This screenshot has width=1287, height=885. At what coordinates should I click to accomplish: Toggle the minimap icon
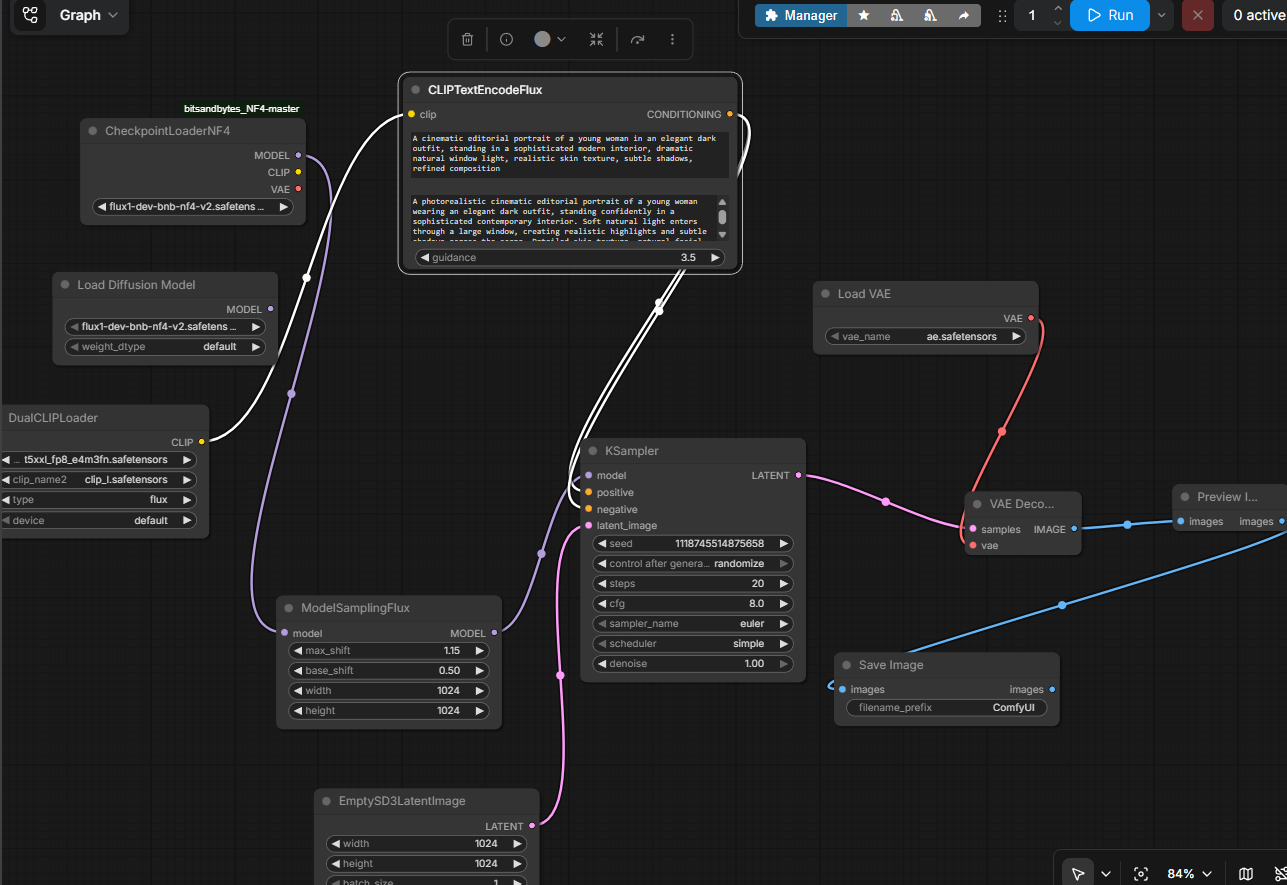[x=1246, y=874]
